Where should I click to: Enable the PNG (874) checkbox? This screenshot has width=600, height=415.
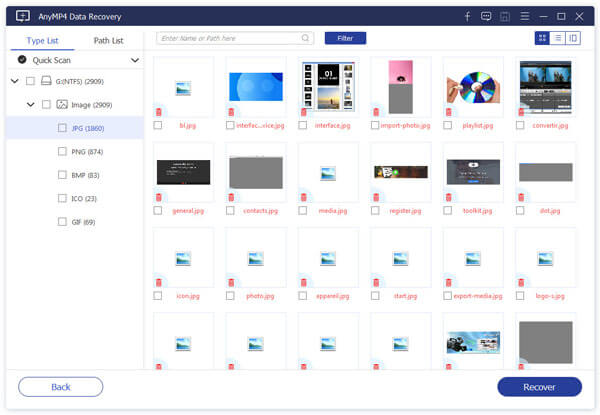click(x=62, y=151)
